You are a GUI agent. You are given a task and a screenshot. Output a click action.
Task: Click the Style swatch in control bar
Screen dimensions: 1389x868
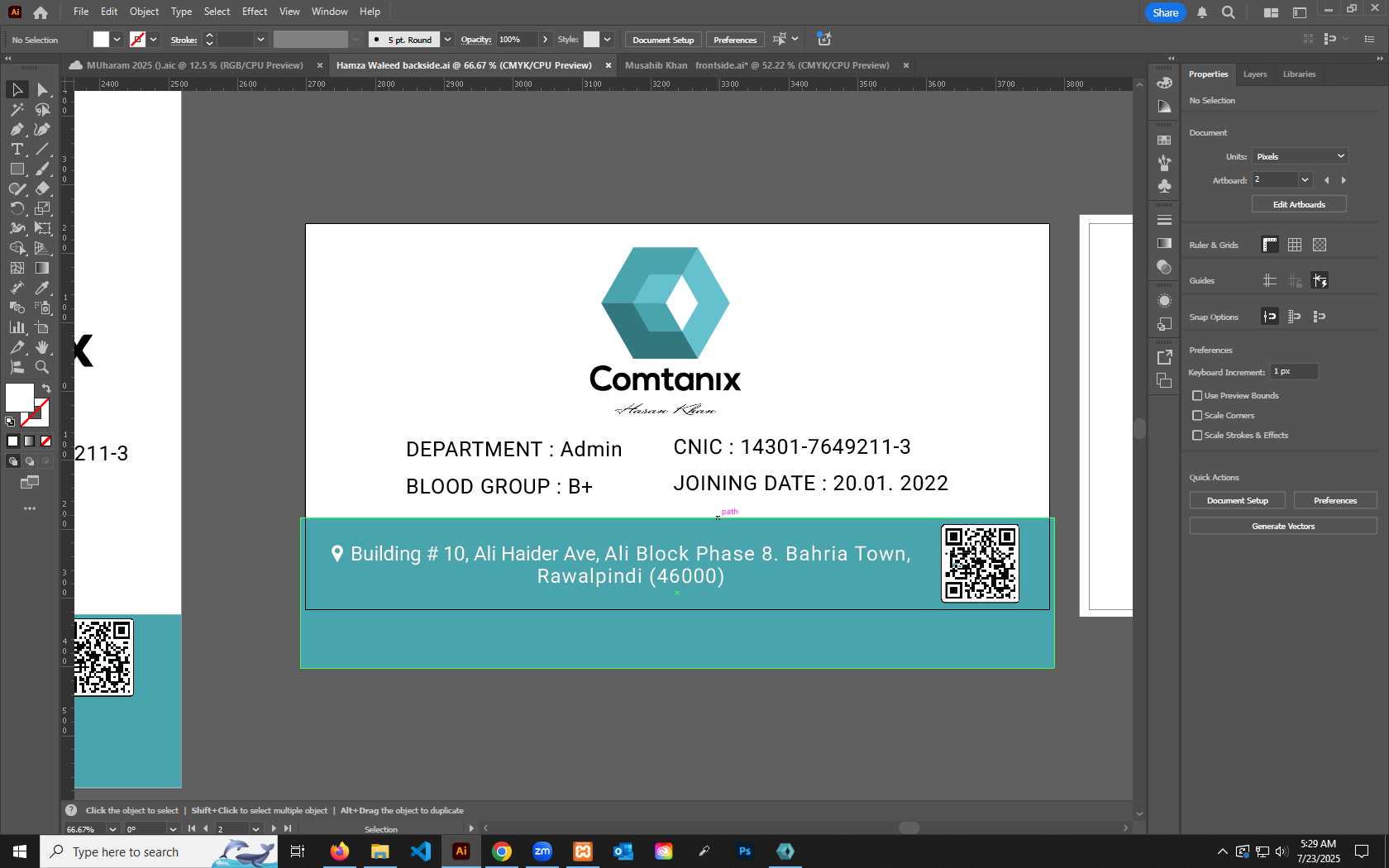coord(591,40)
